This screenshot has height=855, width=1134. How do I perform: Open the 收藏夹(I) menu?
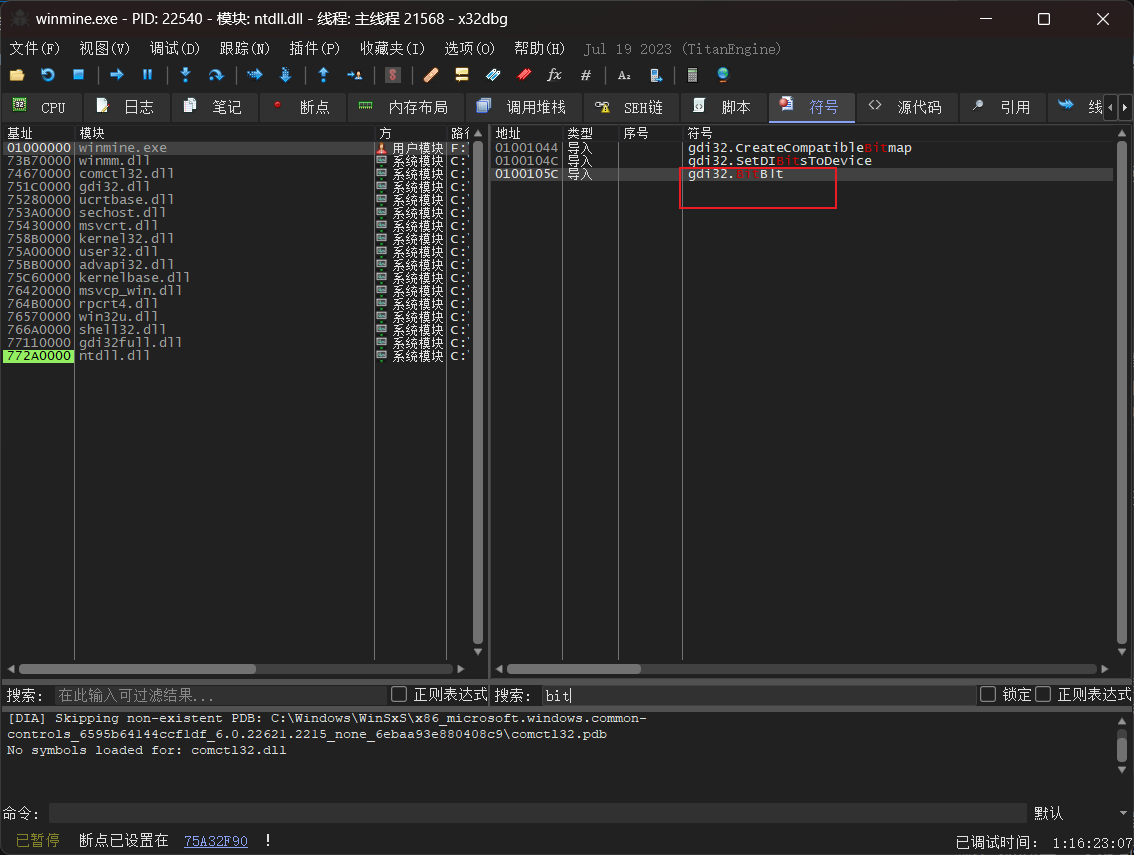click(392, 48)
